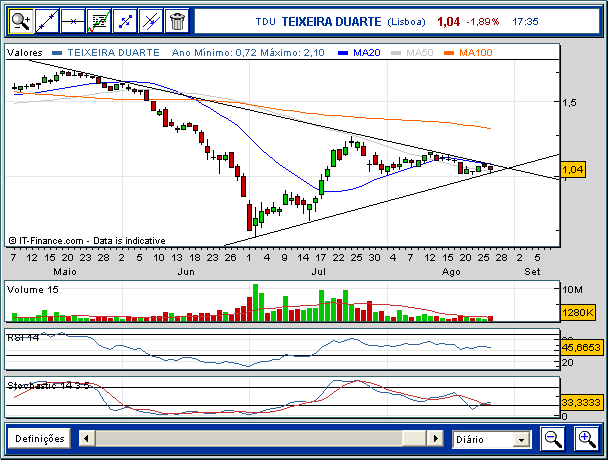The width and height of the screenshot is (610, 461).
Task: Open the Definições settings button
Action: [x=39, y=439]
